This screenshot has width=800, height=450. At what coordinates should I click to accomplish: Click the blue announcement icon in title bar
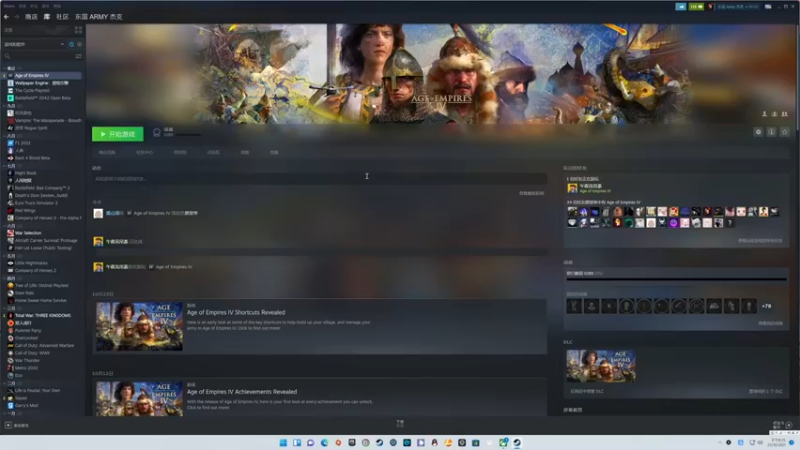(681, 7)
